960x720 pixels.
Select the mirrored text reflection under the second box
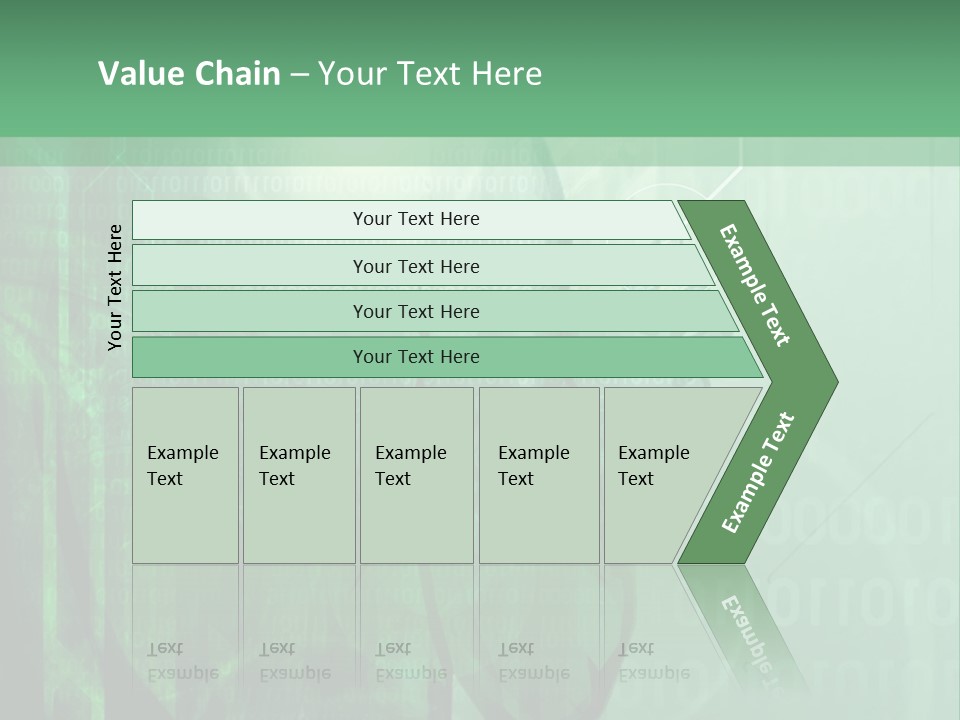point(294,661)
